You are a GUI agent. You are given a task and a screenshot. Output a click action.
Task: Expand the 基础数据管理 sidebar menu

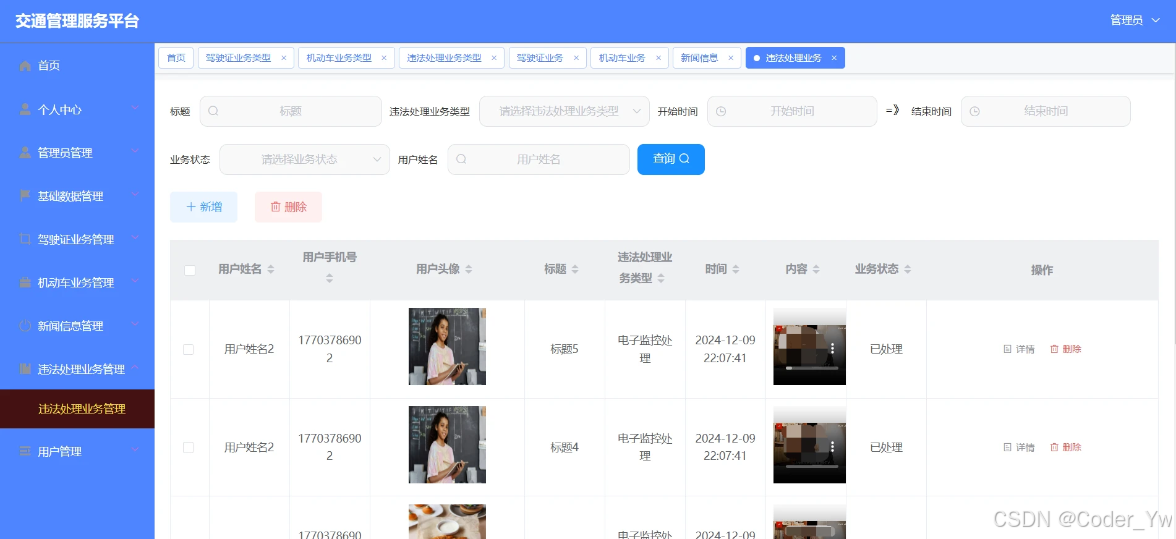pos(135,195)
